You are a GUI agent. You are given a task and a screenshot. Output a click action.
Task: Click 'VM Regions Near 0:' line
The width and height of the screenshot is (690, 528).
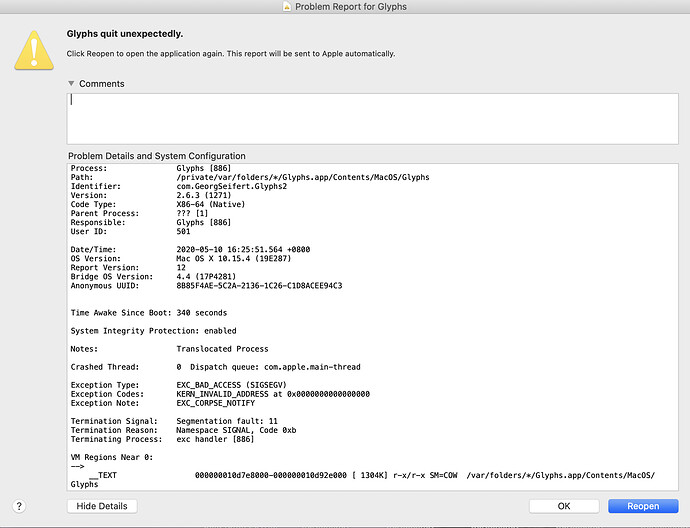tap(112, 457)
